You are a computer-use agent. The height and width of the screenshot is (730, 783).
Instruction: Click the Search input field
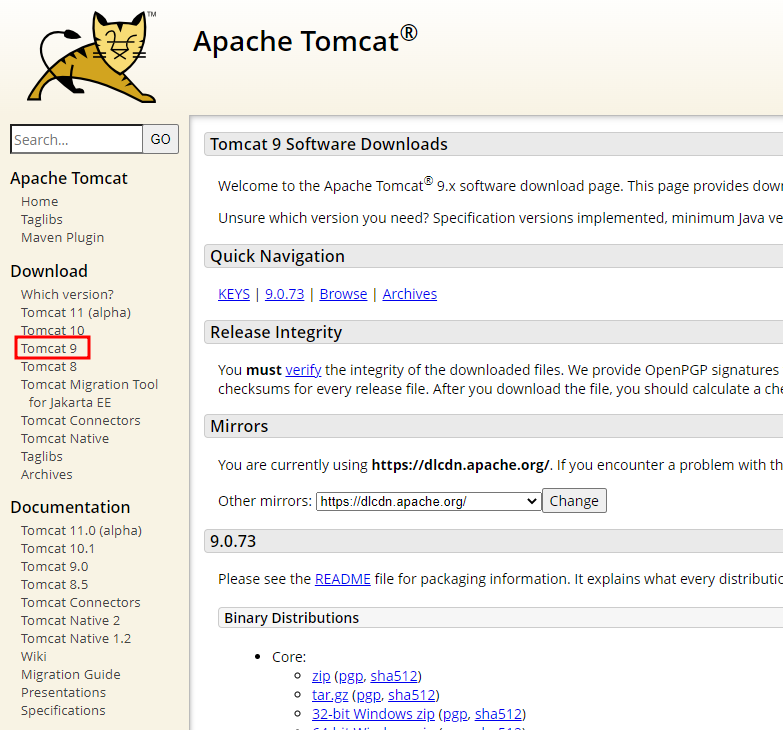point(76,139)
